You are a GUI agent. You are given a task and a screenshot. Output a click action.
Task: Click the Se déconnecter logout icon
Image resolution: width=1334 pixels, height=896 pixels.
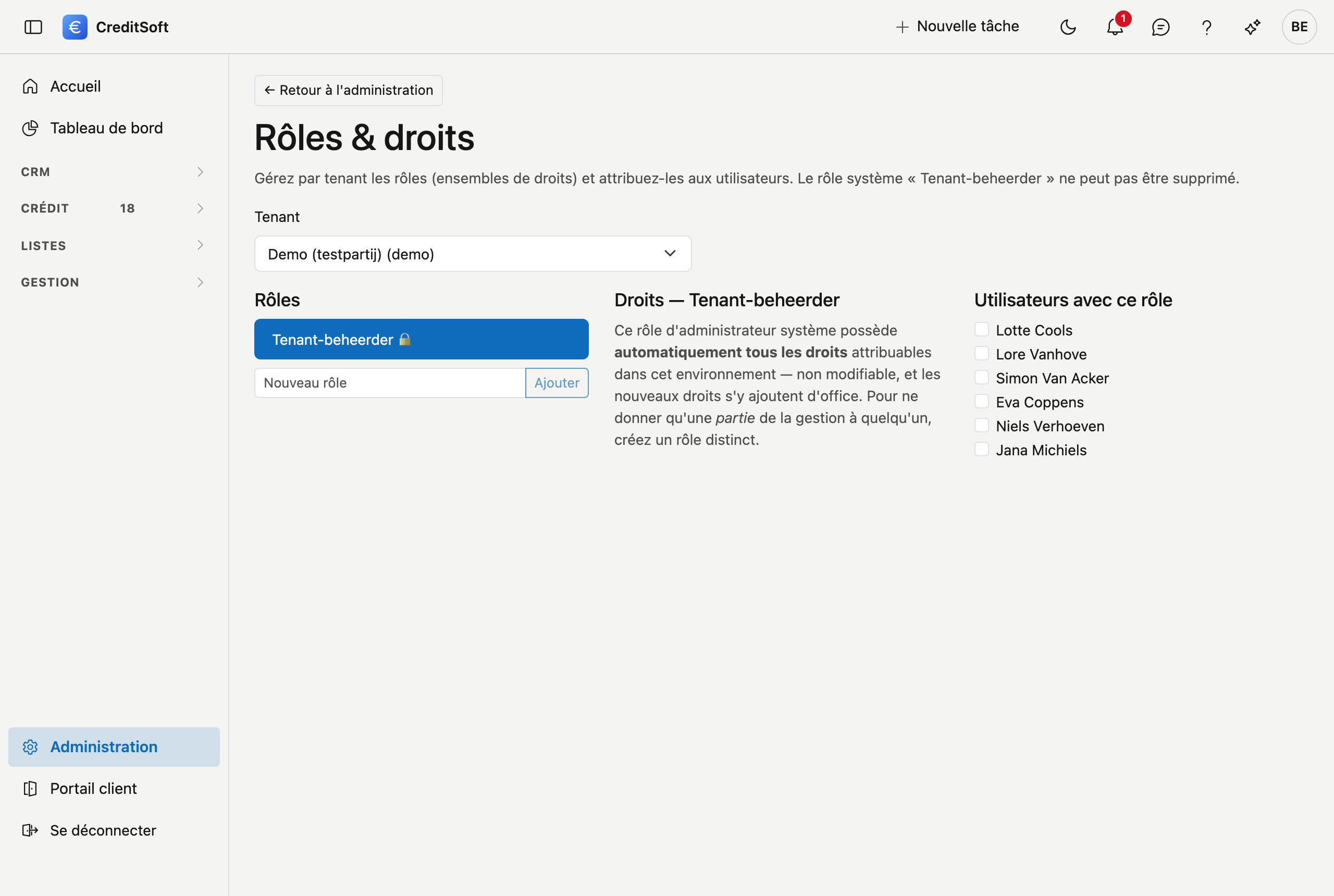coord(30,830)
